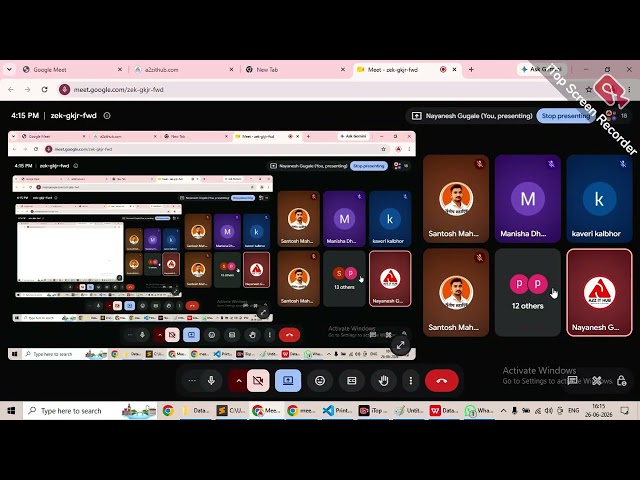640x480 pixels.
Task: Open Sublime Text C:\U... in the taskbar
Action: click(x=231, y=411)
